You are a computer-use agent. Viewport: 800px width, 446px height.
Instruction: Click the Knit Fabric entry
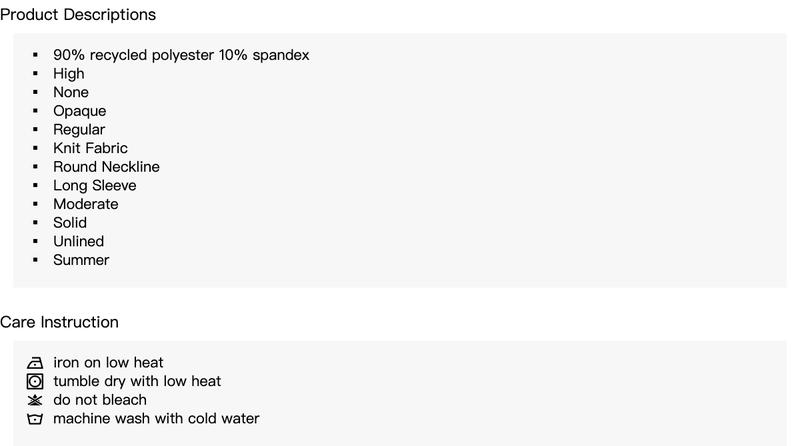pyautogui.click(x=90, y=148)
